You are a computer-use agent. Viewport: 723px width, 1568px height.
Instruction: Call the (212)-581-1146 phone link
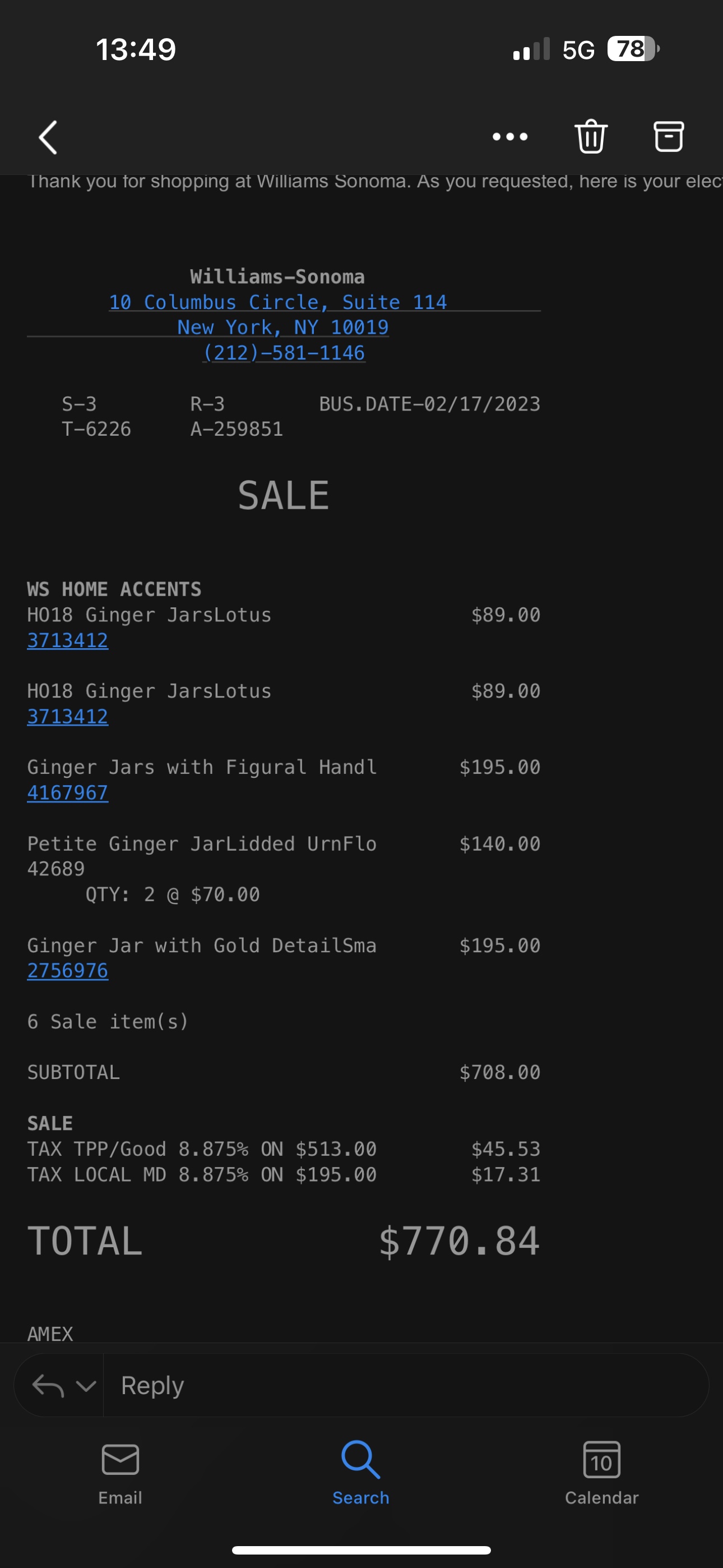284,352
